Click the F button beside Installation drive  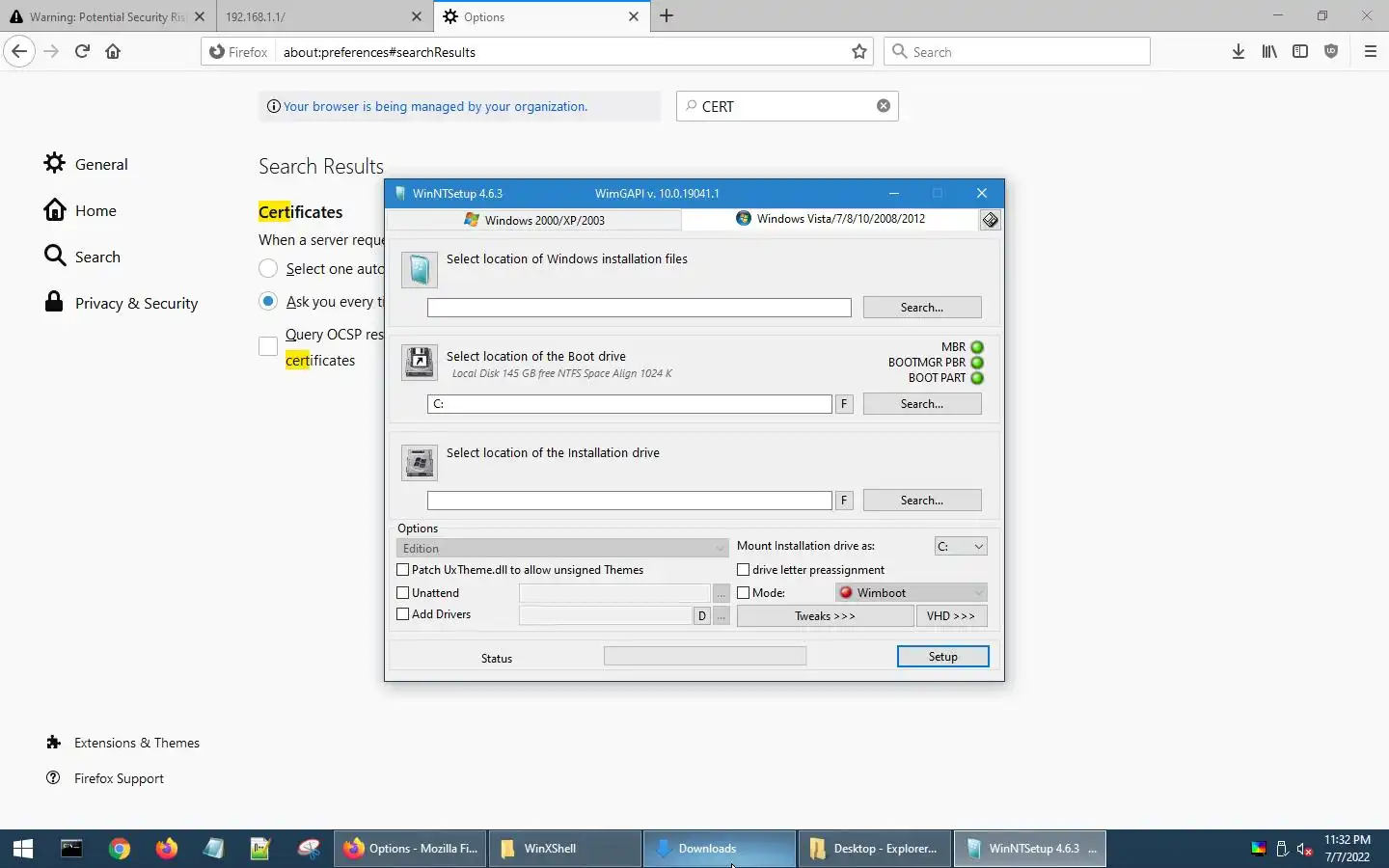[844, 501]
